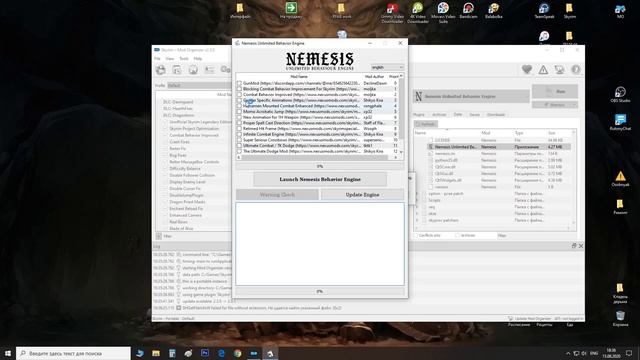Image resolution: width=640 pixels, height=360 pixels.
Task: Enable Combat Behavior Improved in Nemesis list
Action: 239,95
